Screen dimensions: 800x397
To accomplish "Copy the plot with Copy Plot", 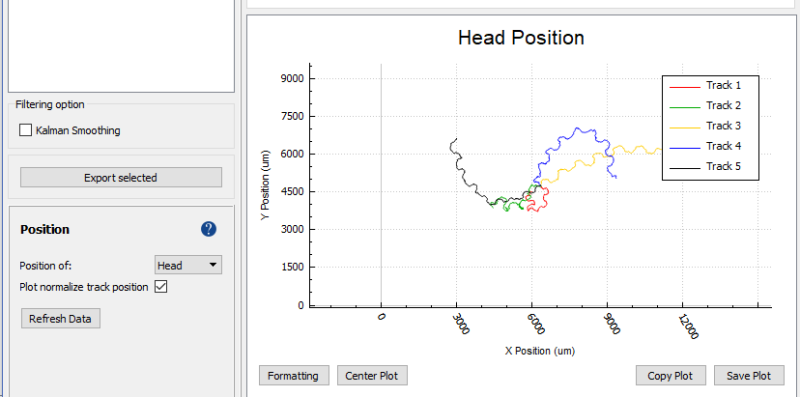I will click(x=671, y=376).
